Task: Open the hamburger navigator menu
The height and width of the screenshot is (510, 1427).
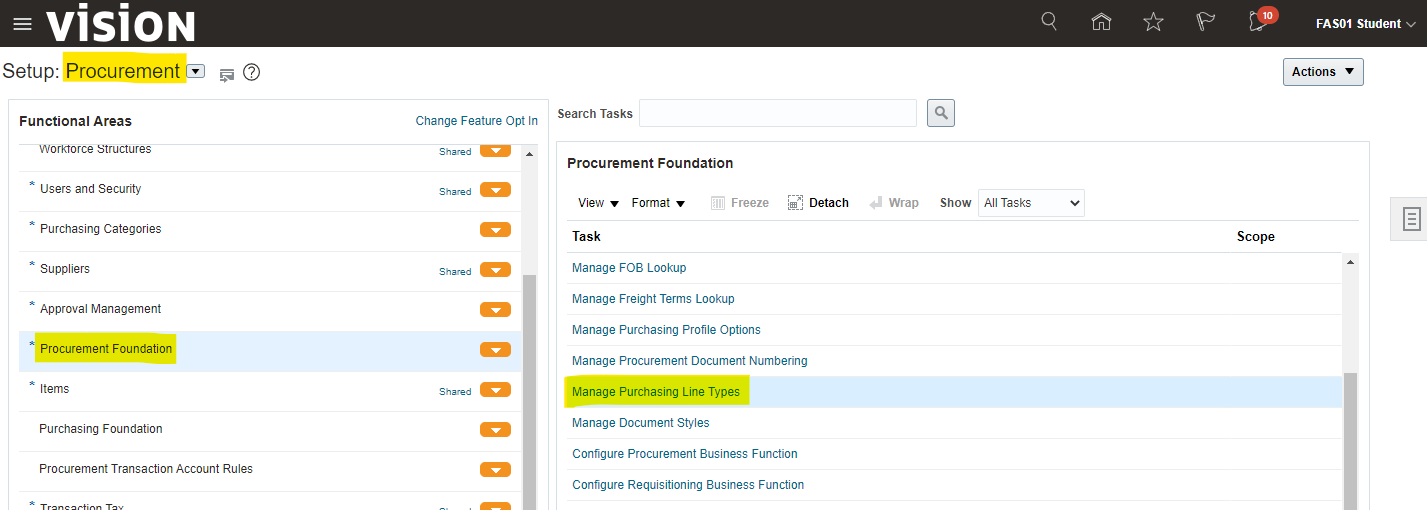Action: (x=22, y=24)
